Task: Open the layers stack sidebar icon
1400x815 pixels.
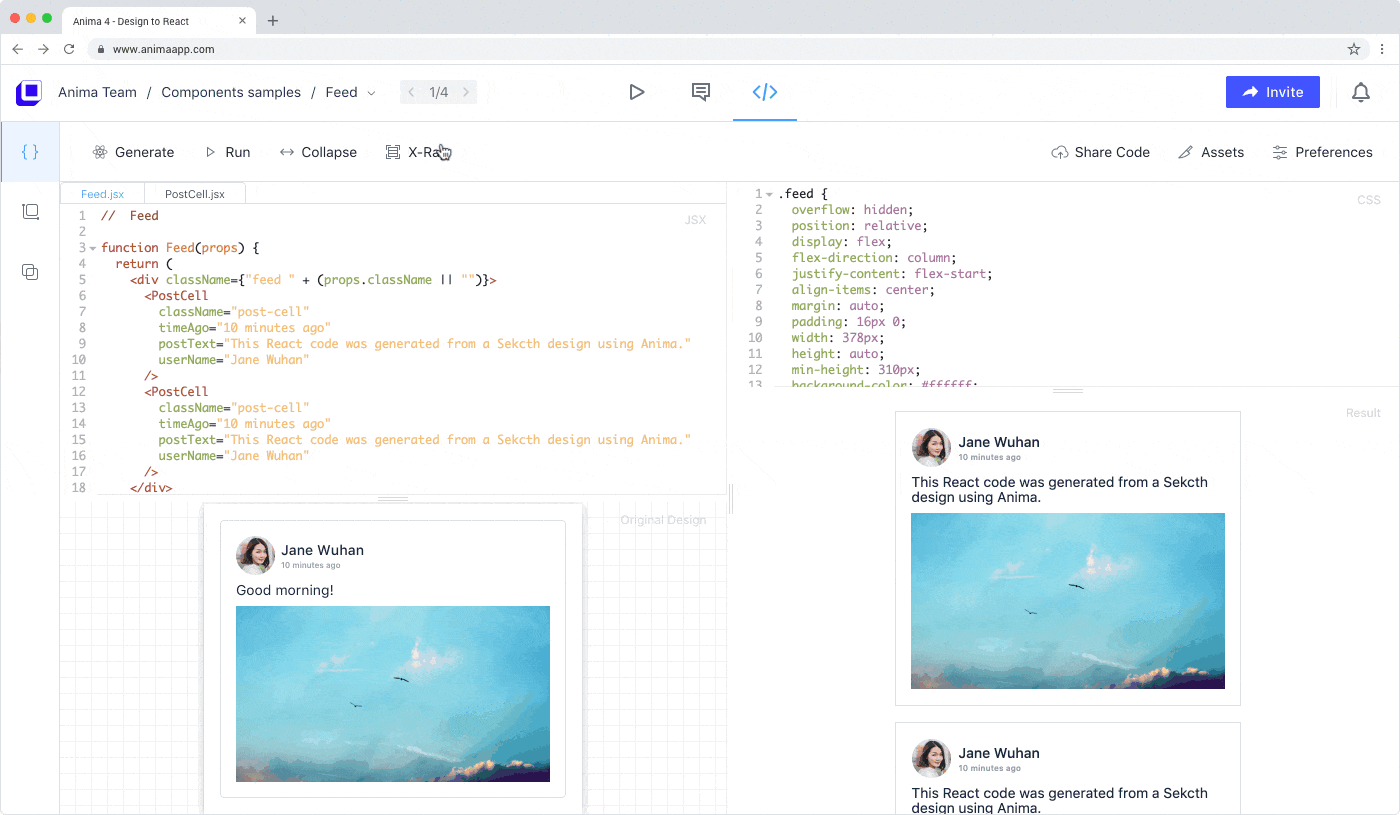Action: click(x=30, y=212)
